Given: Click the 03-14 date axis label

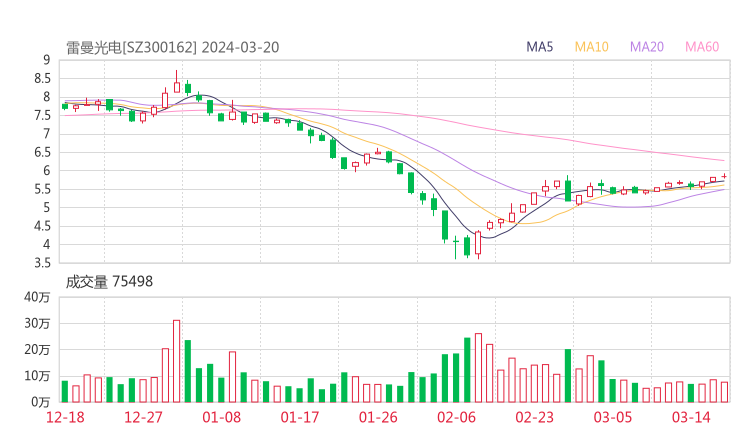Looking at the screenshot, I should tap(691, 417).
